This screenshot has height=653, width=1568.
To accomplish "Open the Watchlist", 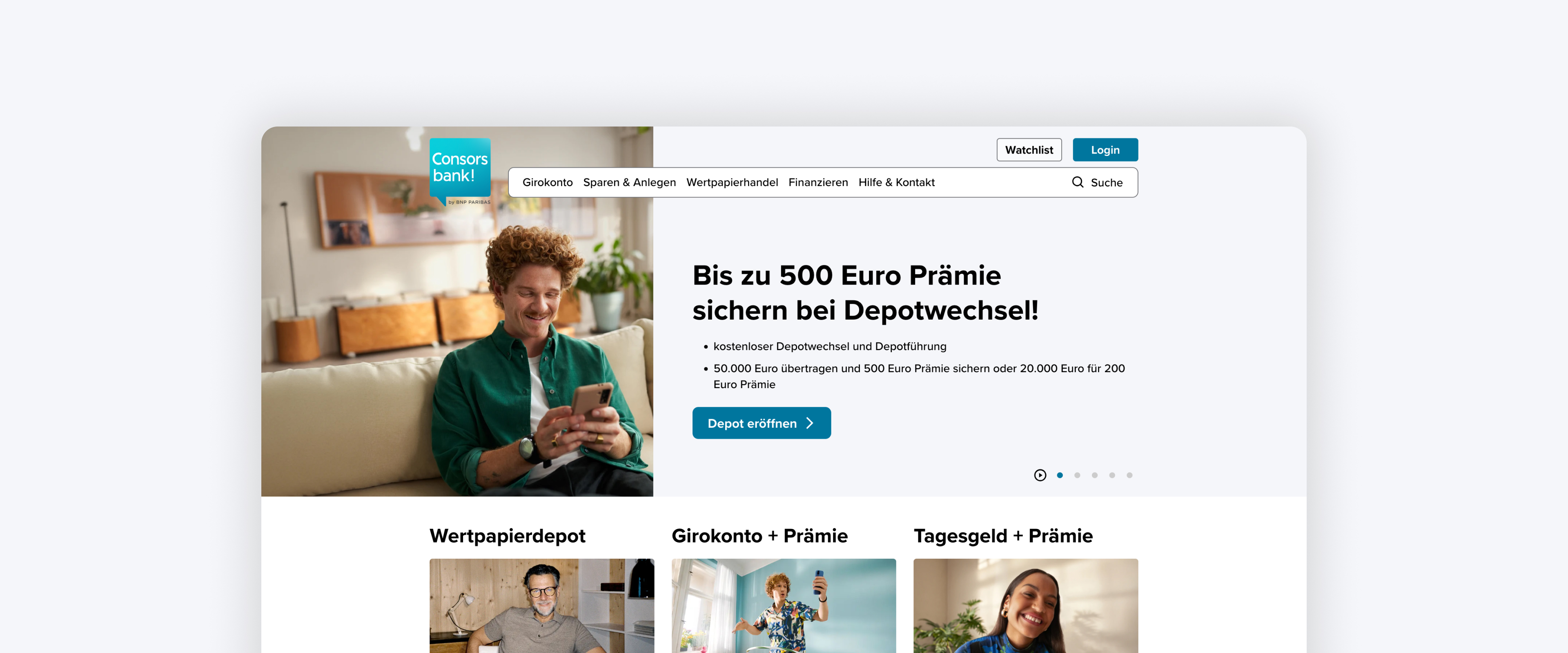I will pos(1029,150).
